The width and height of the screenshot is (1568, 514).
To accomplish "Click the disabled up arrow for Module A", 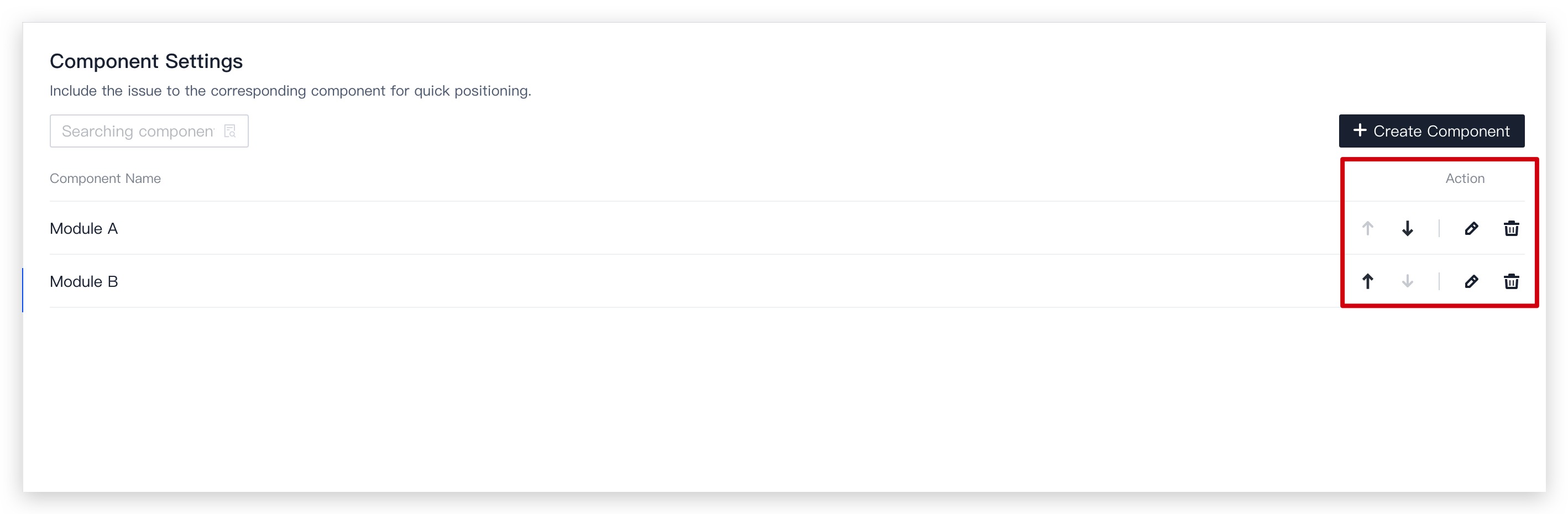I will 1368,228.
